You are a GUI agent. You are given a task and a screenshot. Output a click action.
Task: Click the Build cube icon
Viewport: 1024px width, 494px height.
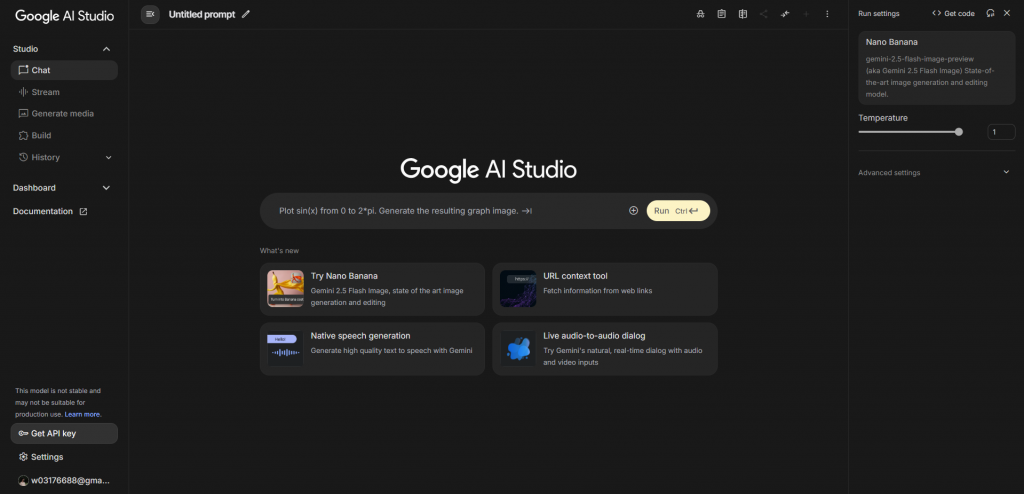24,135
